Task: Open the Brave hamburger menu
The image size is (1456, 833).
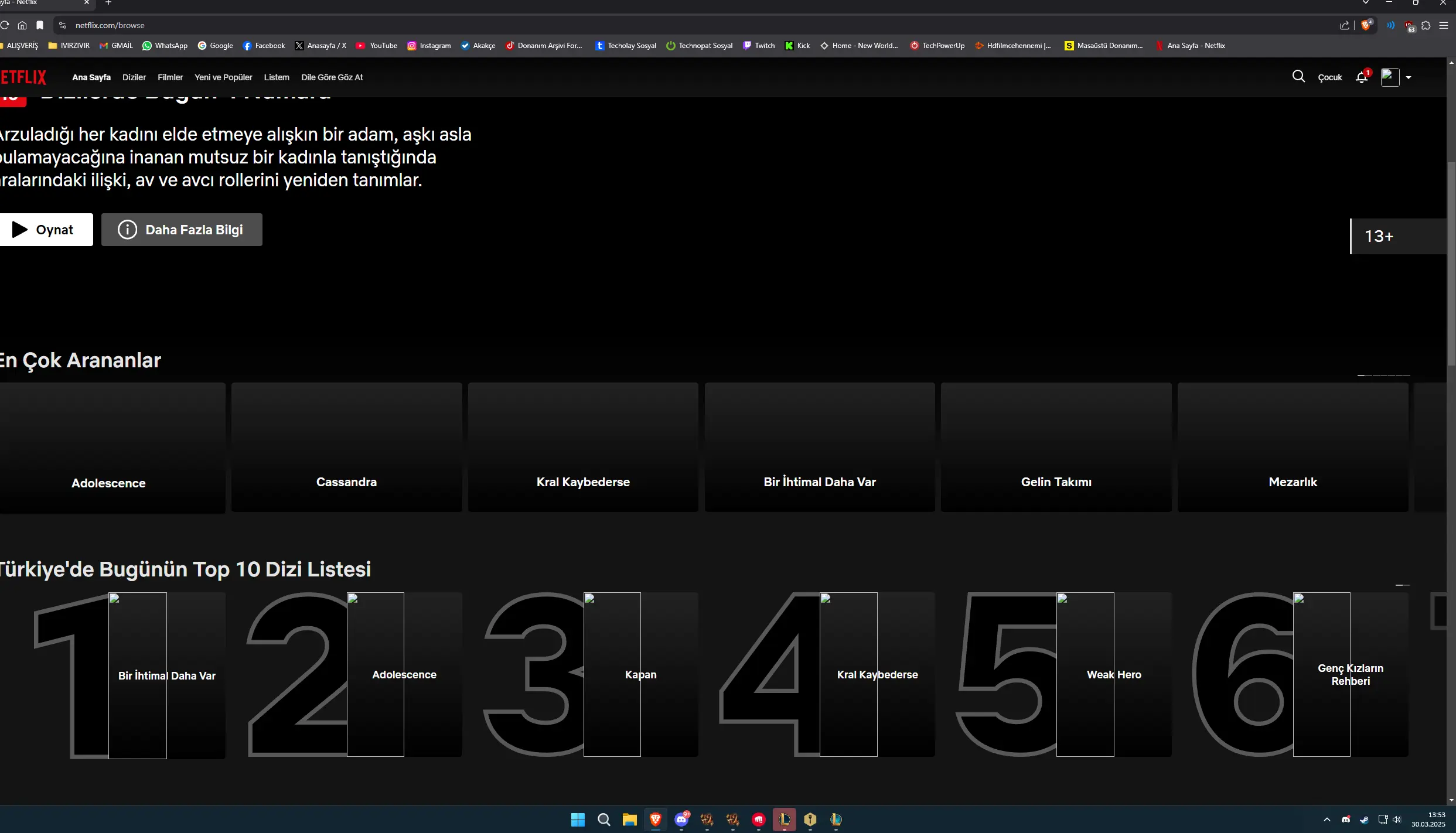Action: (1444, 25)
